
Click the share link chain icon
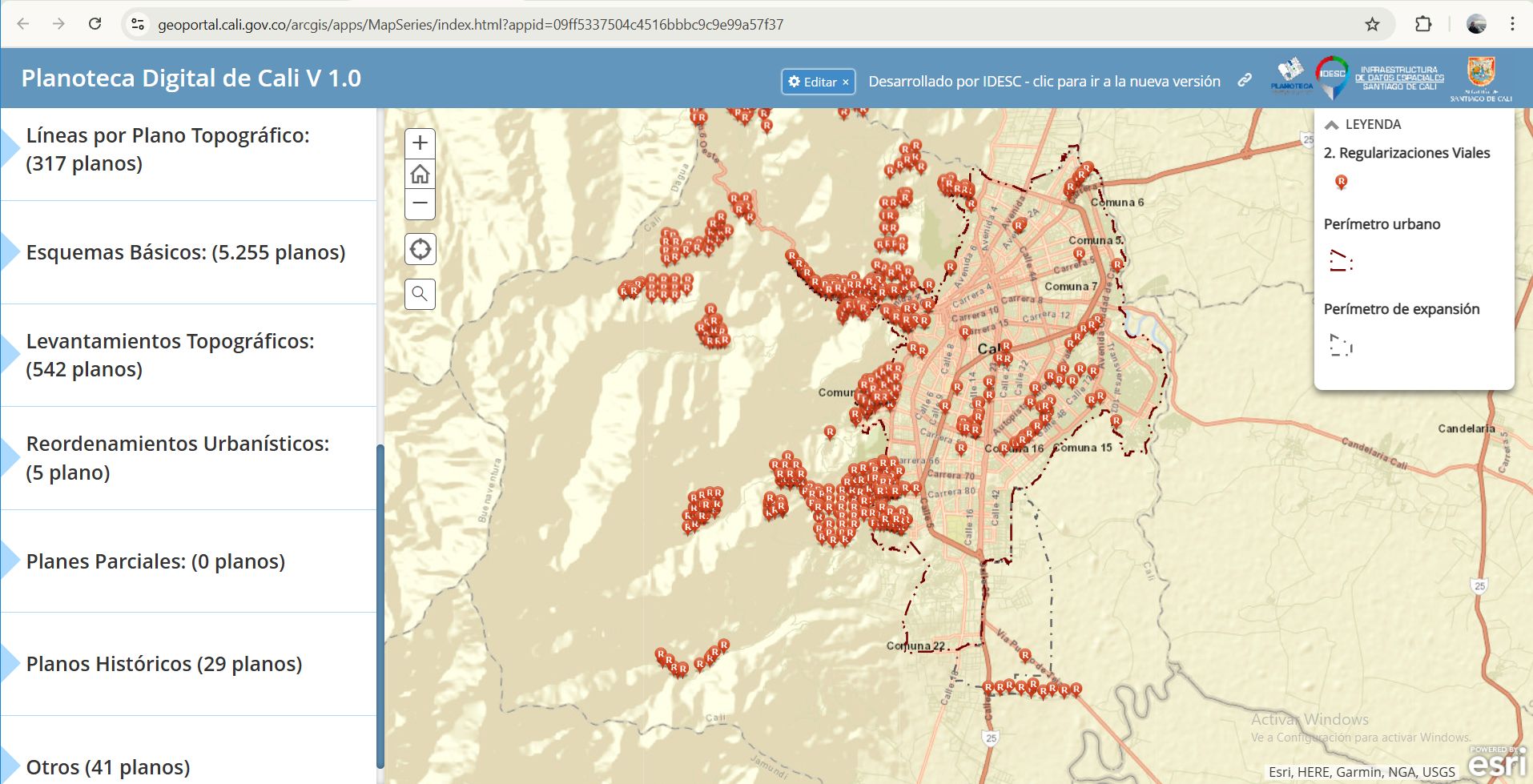point(1245,80)
